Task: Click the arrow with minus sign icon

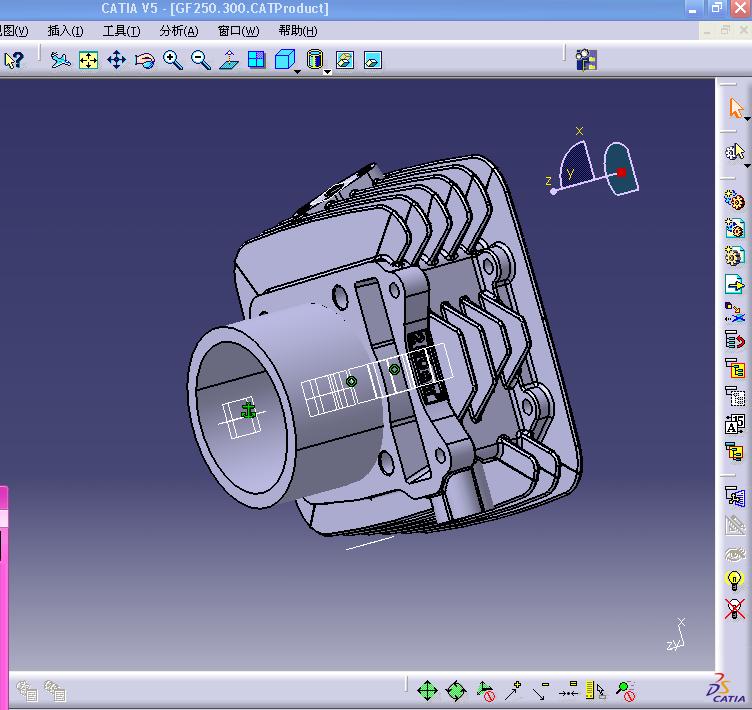Action: click(x=540, y=691)
